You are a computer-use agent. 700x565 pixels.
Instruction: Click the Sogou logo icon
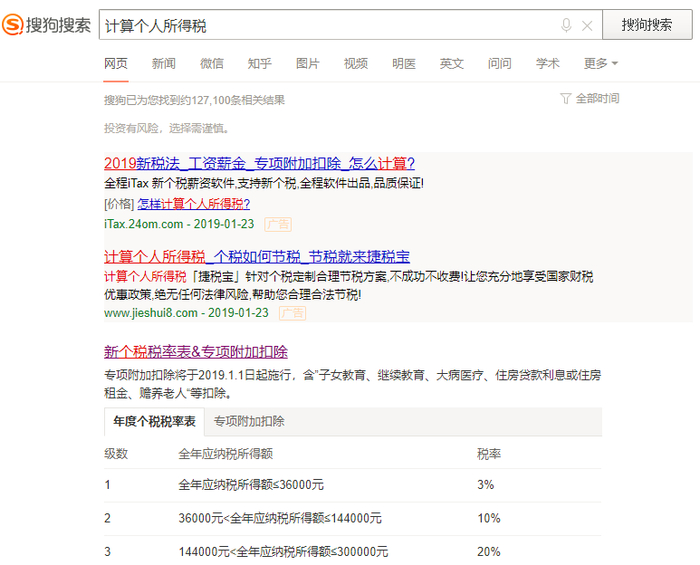(x=12, y=25)
